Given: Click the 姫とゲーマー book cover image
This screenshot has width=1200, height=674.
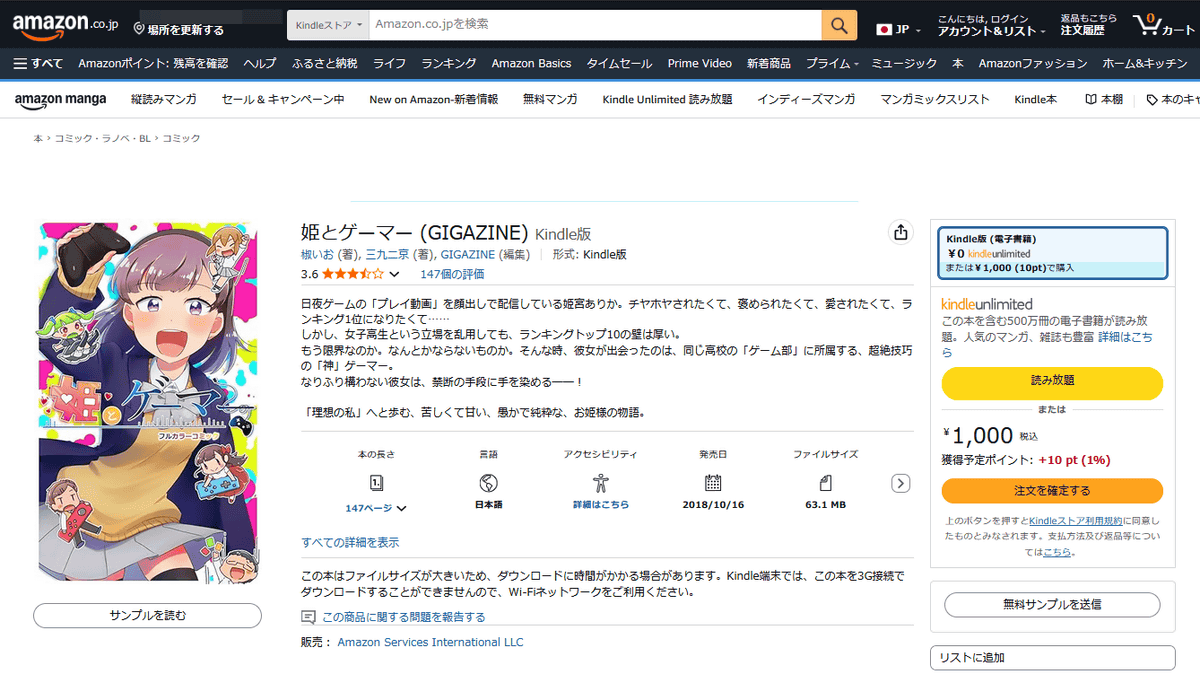Looking at the screenshot, I should point(147,401).
